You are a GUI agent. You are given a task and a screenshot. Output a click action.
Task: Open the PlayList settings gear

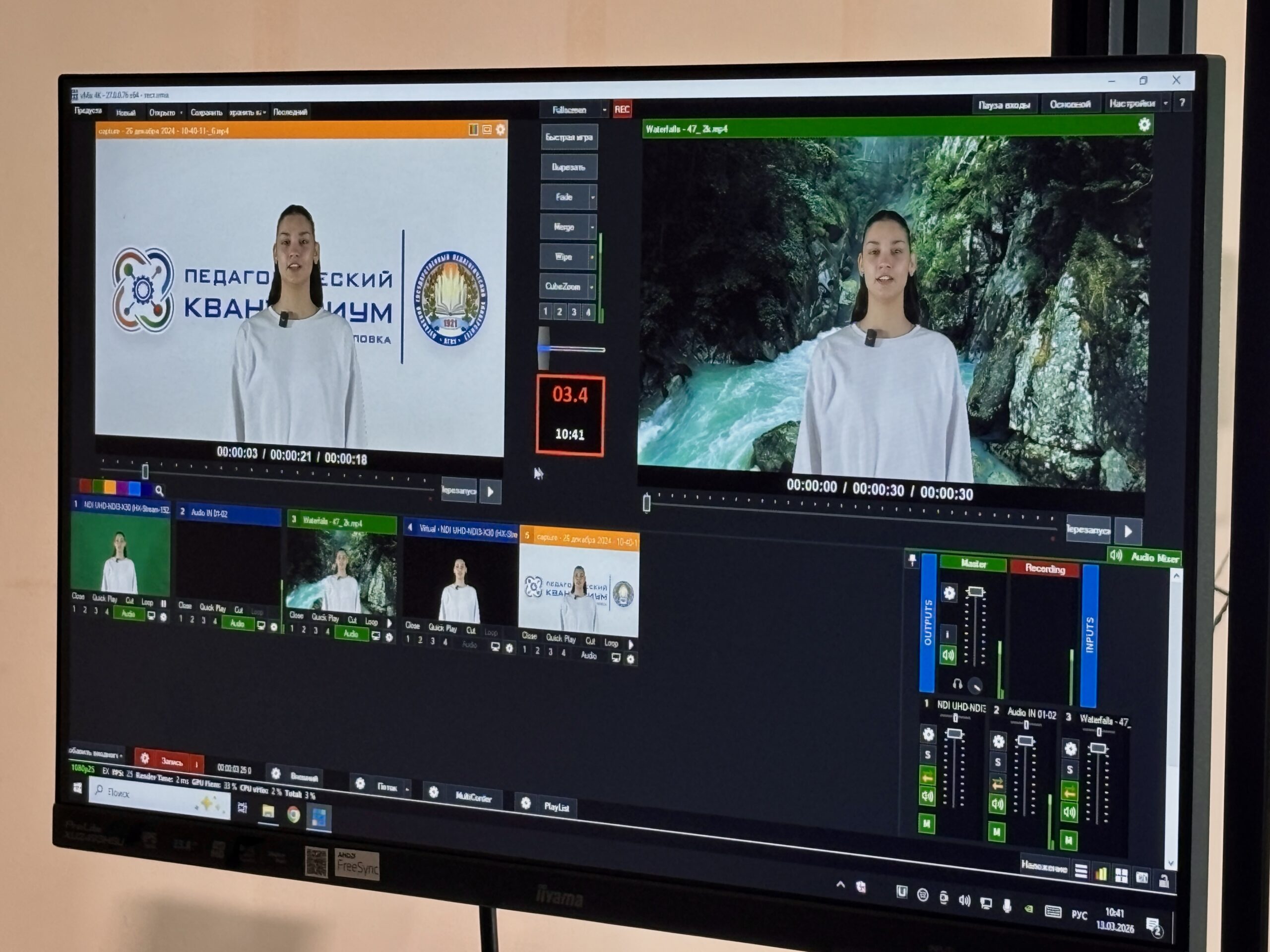pyautogui.click(x=525, y=803)
